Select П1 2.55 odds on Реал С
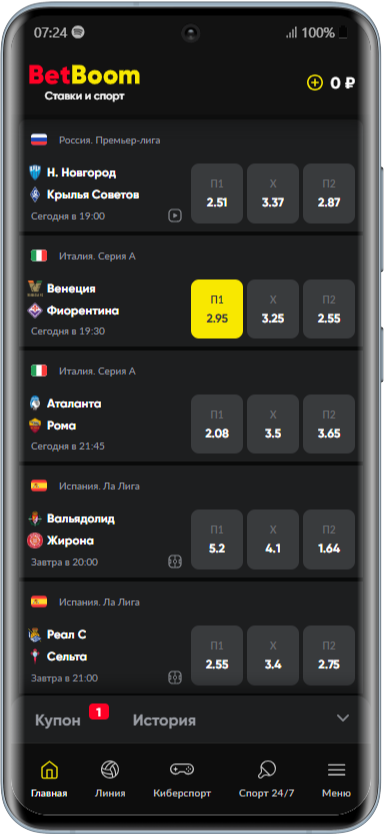 coord(217,655)
